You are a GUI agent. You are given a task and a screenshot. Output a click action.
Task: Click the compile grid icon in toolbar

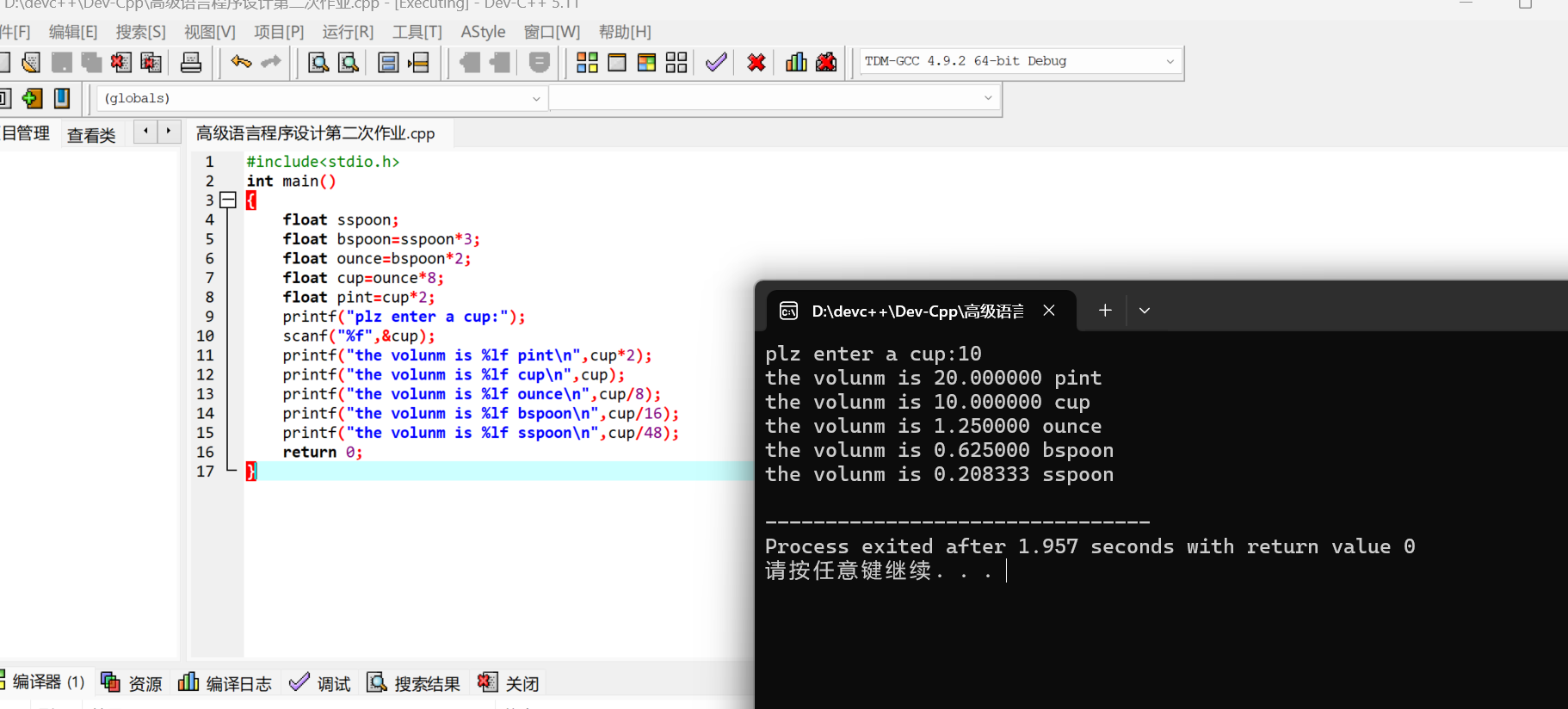point(587,62)
